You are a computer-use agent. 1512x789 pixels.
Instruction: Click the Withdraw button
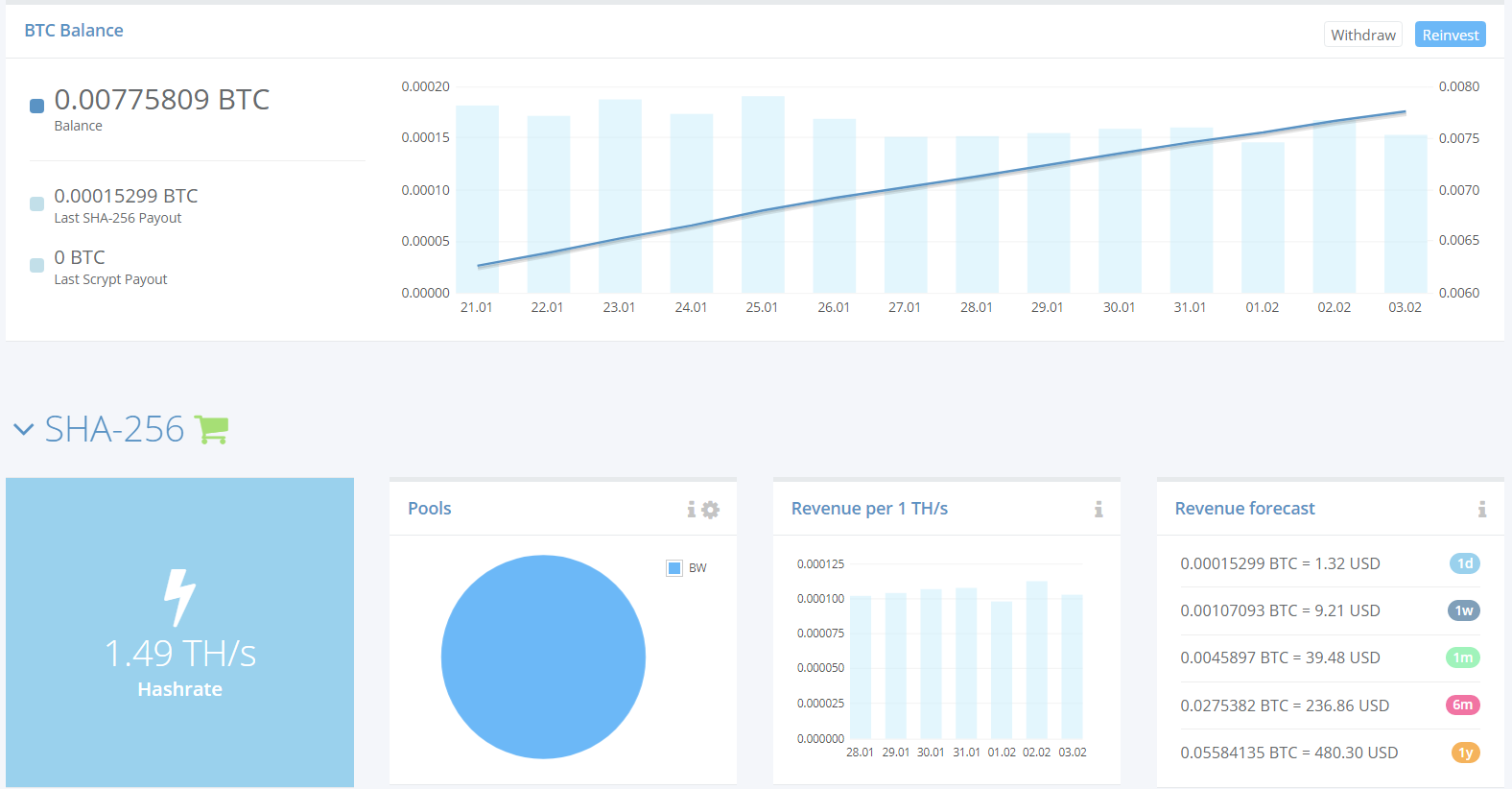pos(1362,35)
